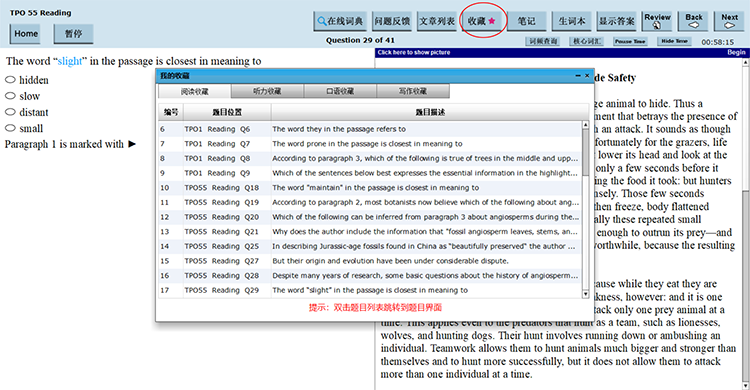Open the 笔记 notes button
The image size is (750, 390).
click(x=527, y=21)
